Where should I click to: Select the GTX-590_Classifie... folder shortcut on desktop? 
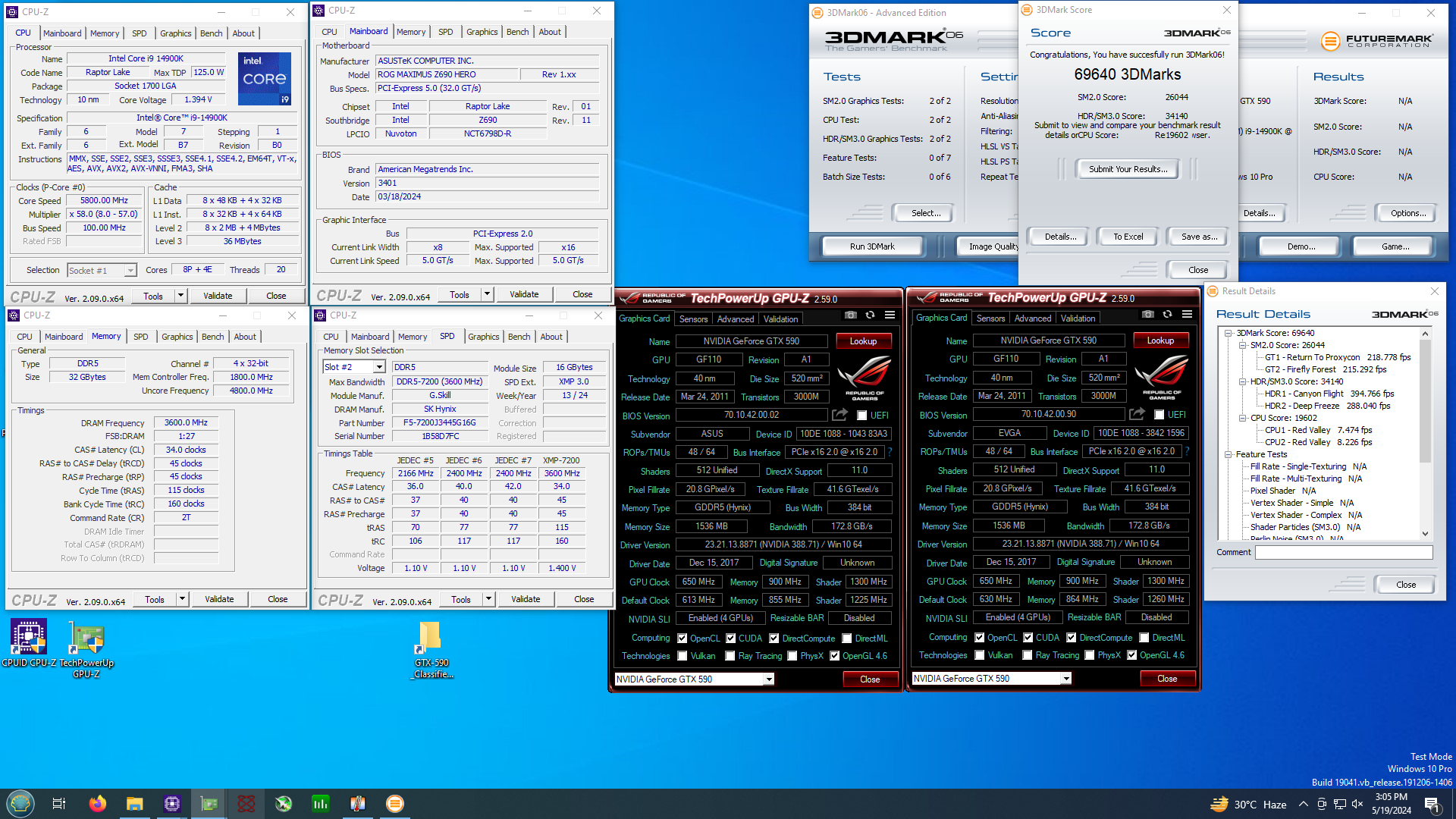tap(431, 650)
